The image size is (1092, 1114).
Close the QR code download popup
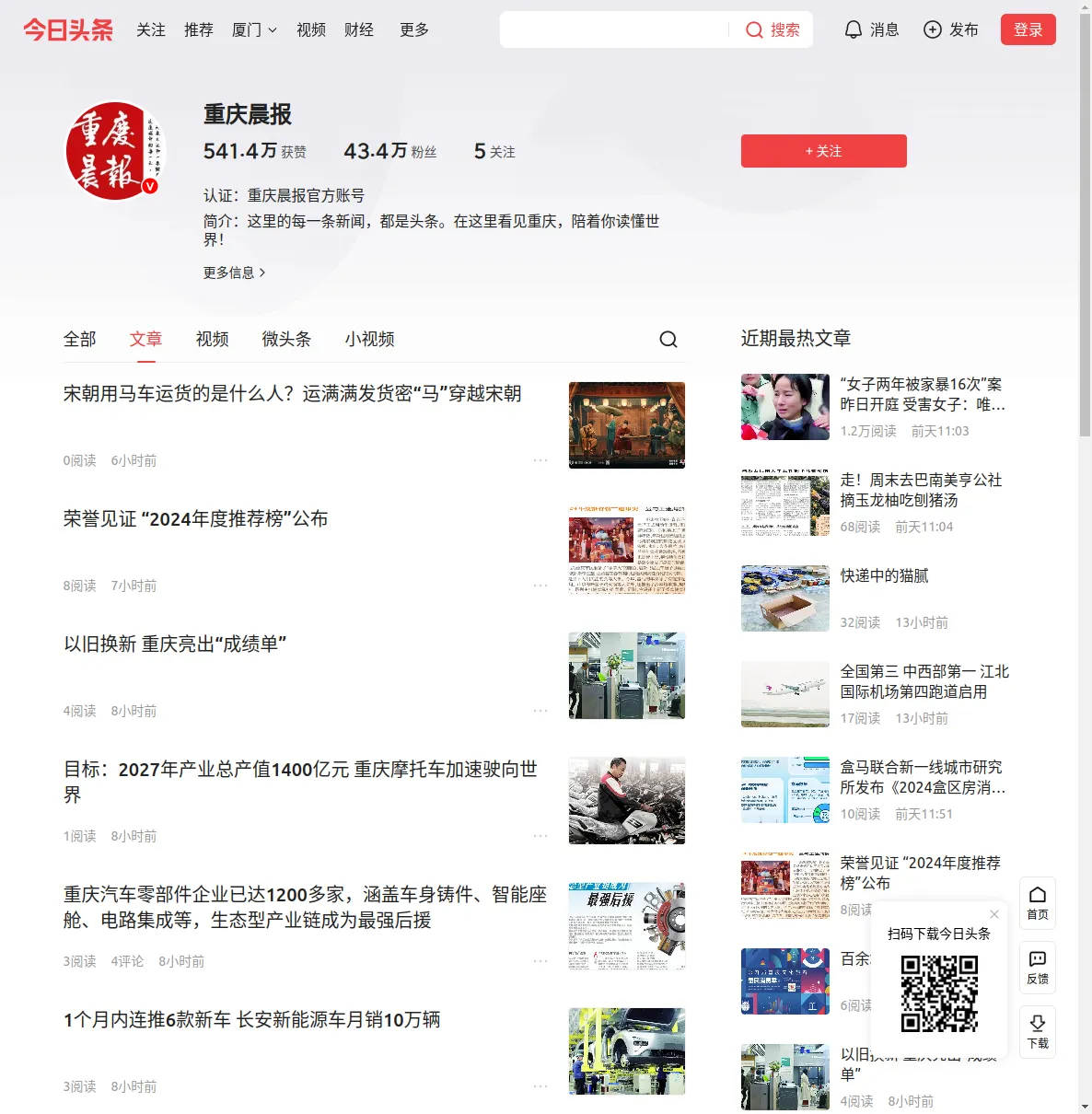[994, 914]
